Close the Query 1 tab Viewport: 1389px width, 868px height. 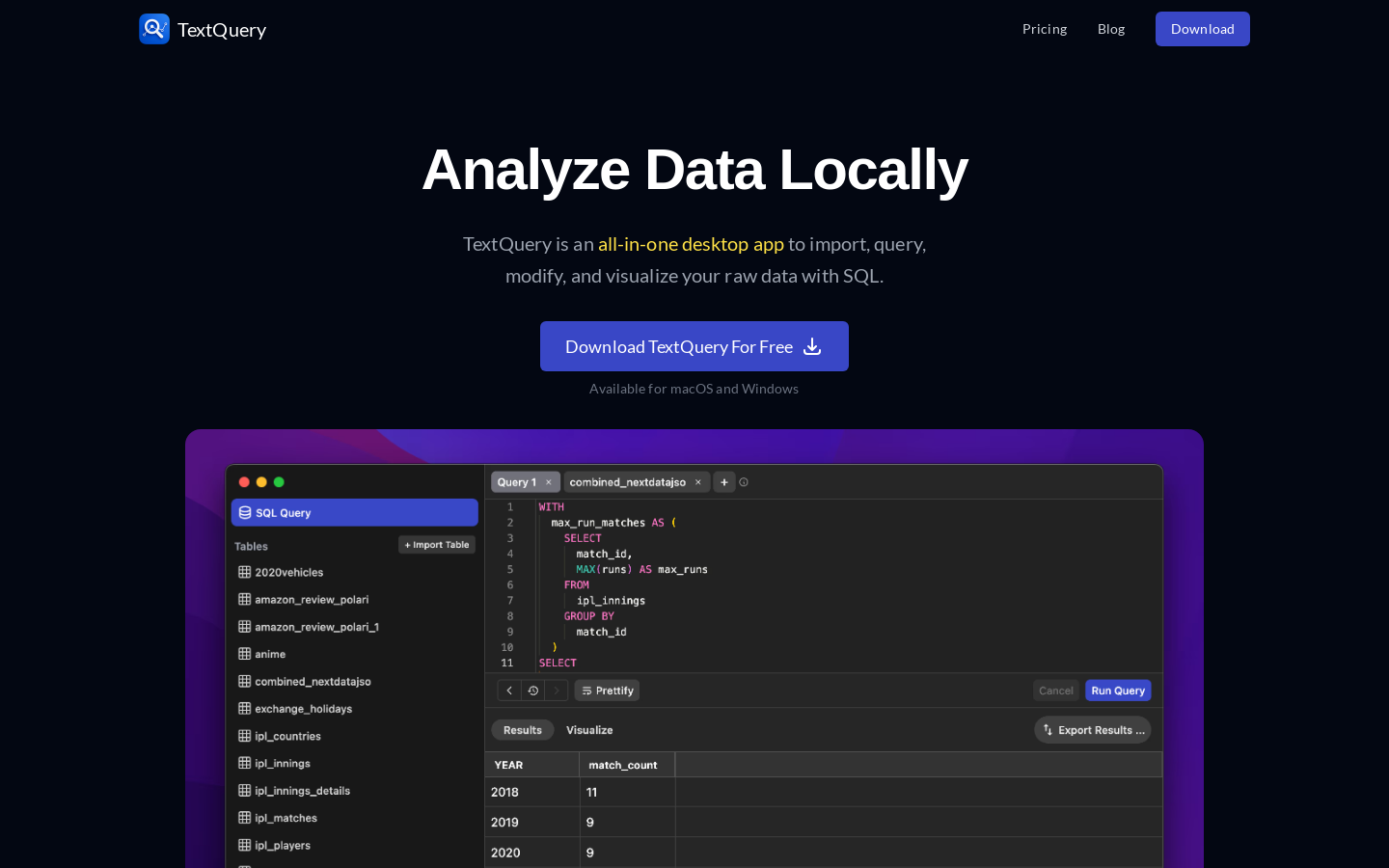click(549, 482)
